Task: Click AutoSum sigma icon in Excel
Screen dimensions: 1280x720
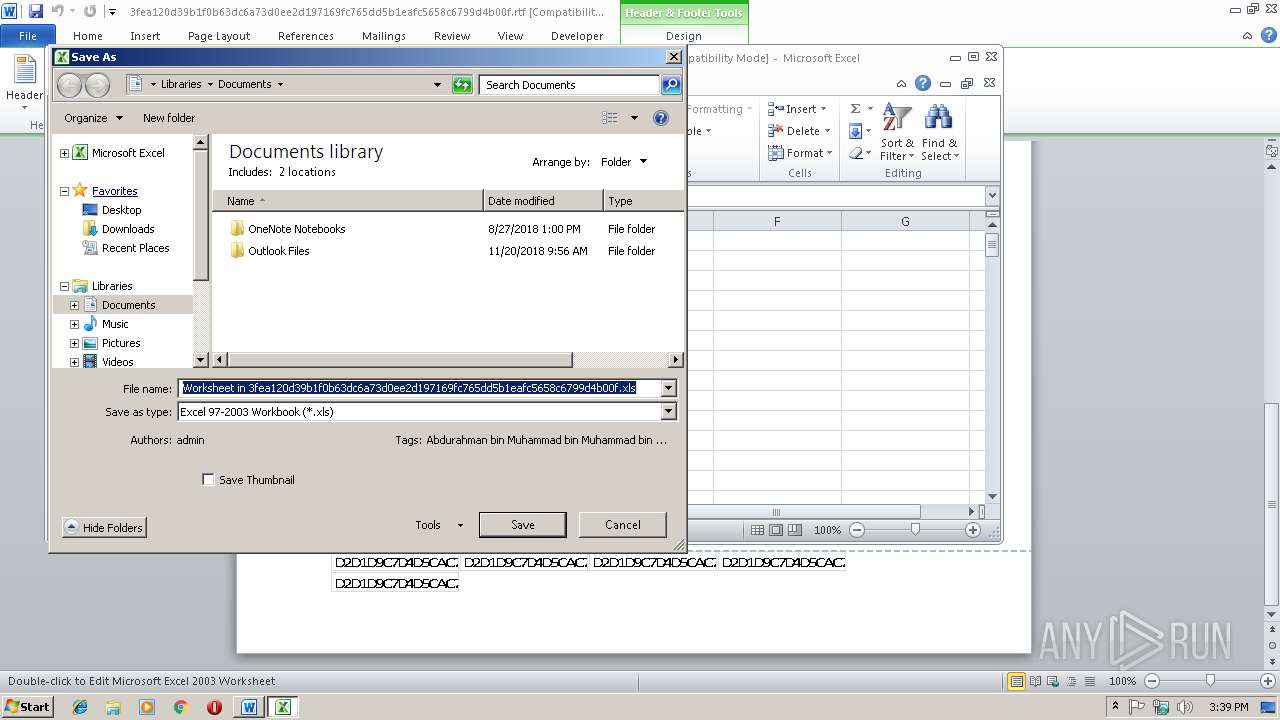Action: pos(856,109)
